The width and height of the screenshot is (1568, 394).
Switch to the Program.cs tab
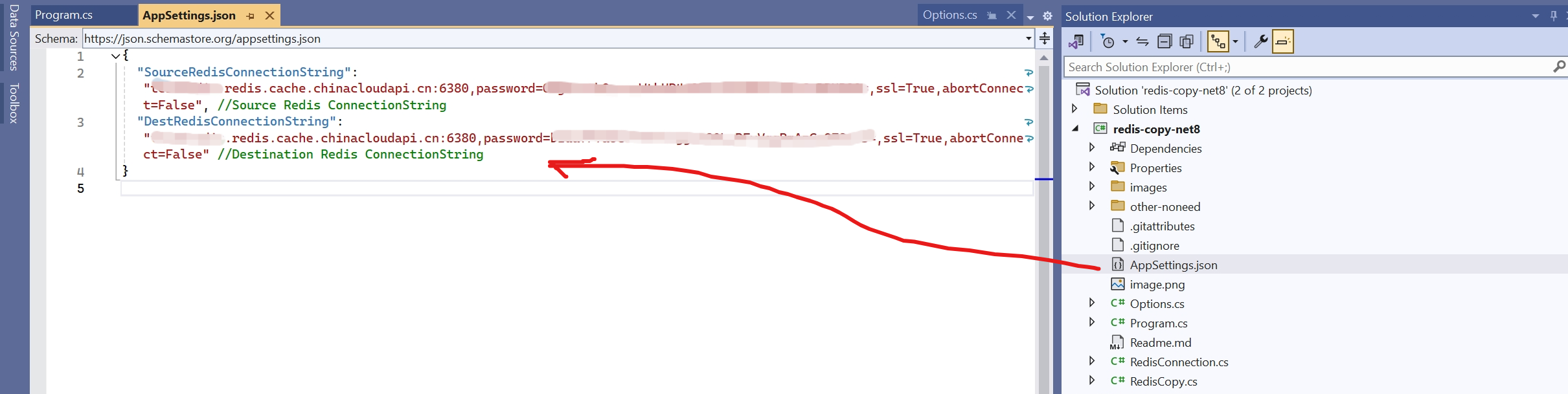point(63,15)
